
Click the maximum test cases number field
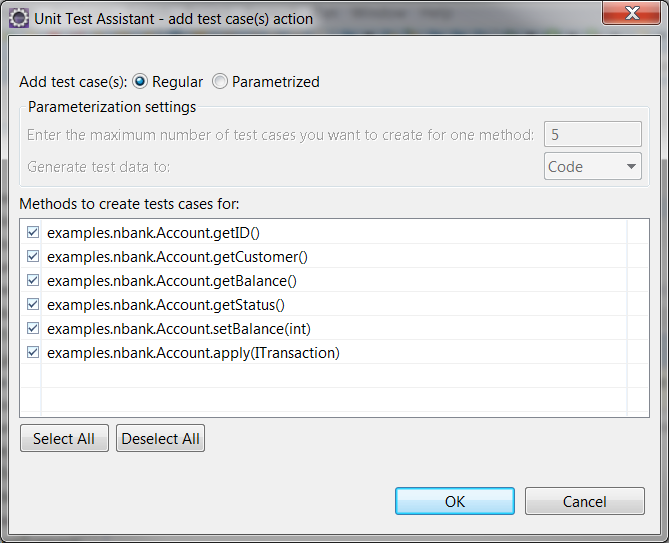click(593, 134)
